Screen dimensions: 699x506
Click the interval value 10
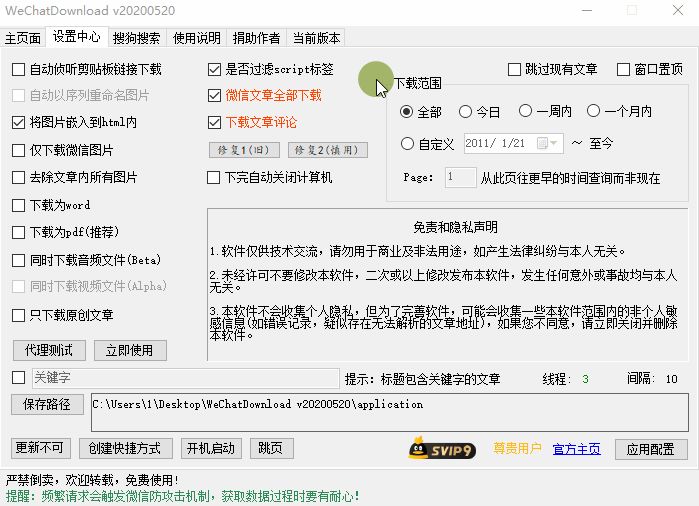pos(671,379)
